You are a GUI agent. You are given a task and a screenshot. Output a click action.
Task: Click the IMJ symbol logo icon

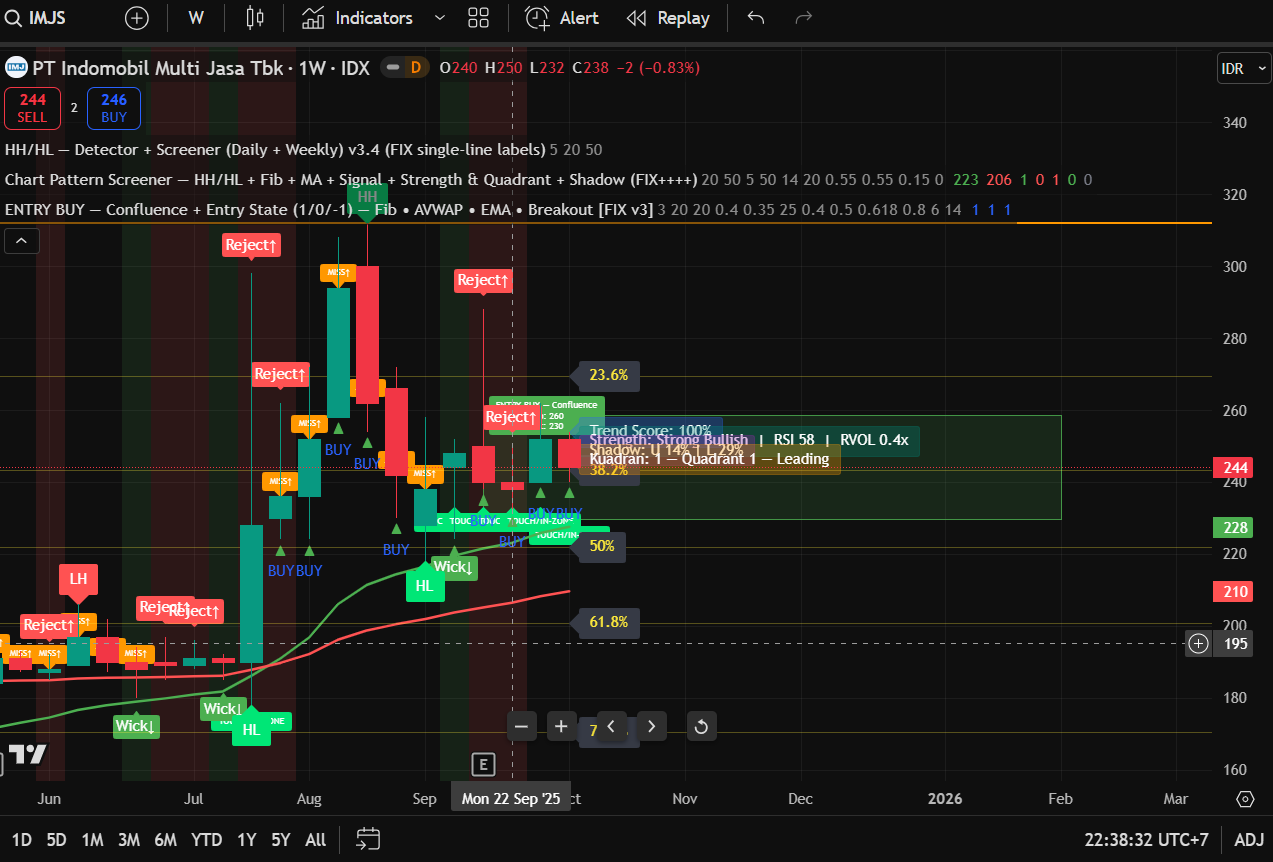coord(16,68)
